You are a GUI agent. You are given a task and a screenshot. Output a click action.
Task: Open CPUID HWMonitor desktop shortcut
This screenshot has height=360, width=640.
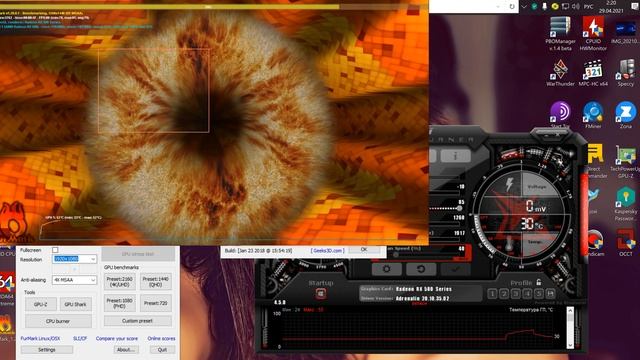593,33
